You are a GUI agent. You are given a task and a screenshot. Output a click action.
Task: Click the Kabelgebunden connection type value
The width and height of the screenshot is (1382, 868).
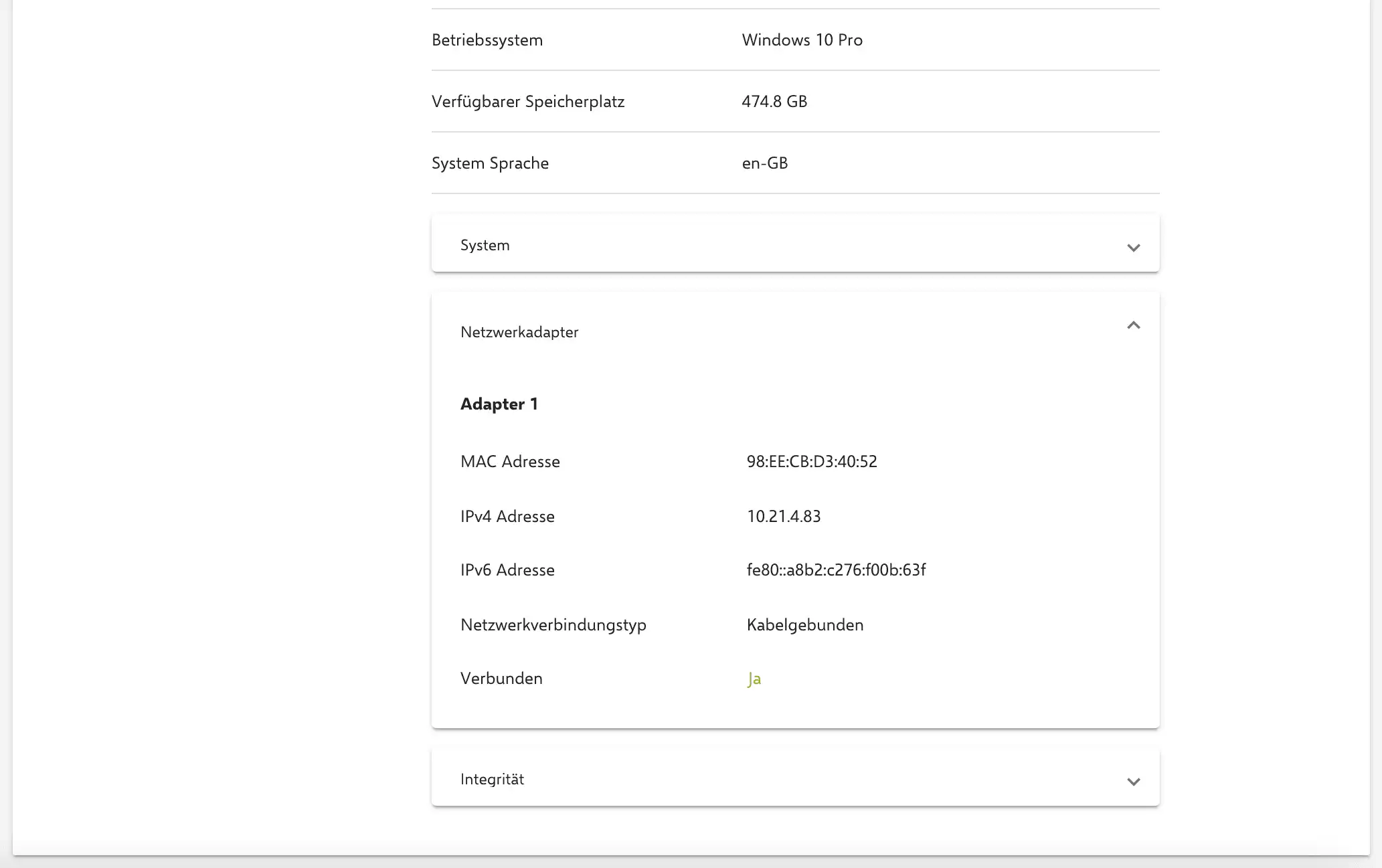[x=805, y=624]
